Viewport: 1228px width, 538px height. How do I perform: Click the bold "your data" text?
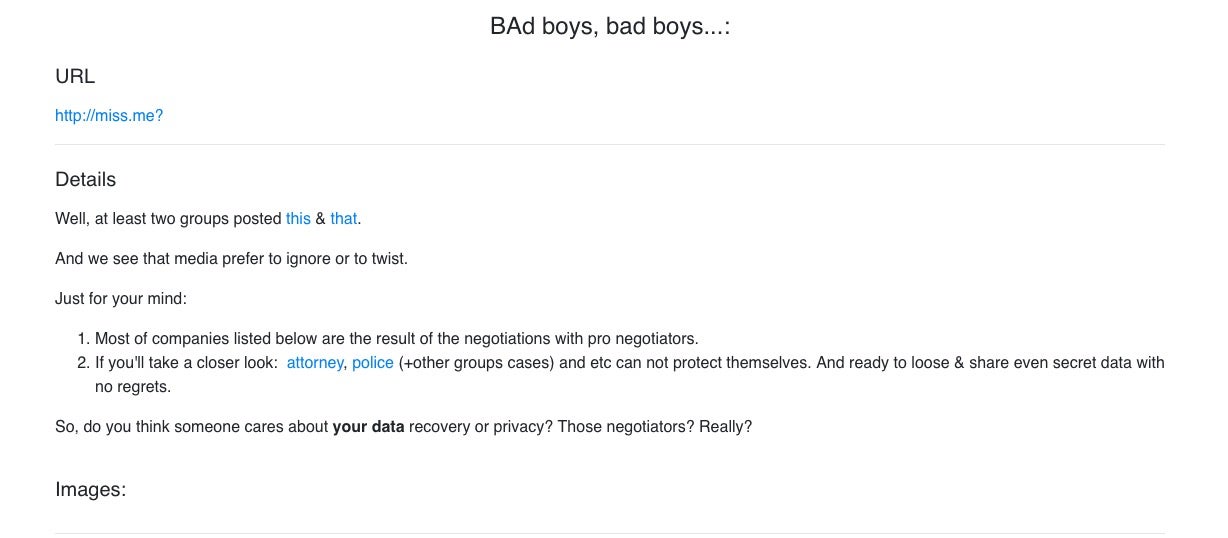[x=368, y=427]
